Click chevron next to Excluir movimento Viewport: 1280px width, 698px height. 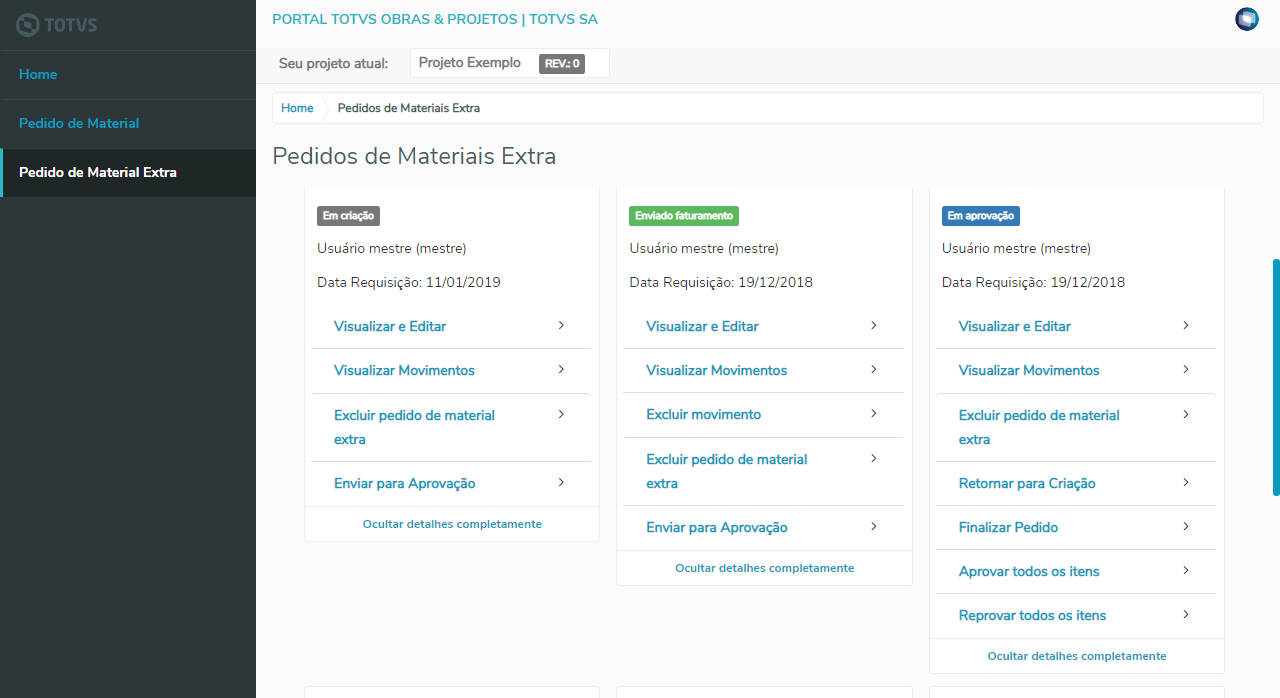coord(873,414)
